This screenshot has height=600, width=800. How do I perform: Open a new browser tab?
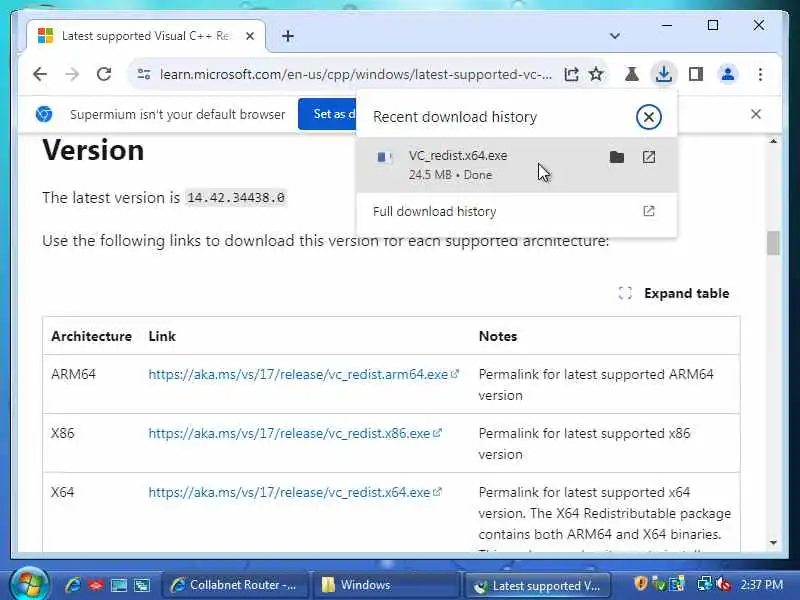(x=288, y=36)
